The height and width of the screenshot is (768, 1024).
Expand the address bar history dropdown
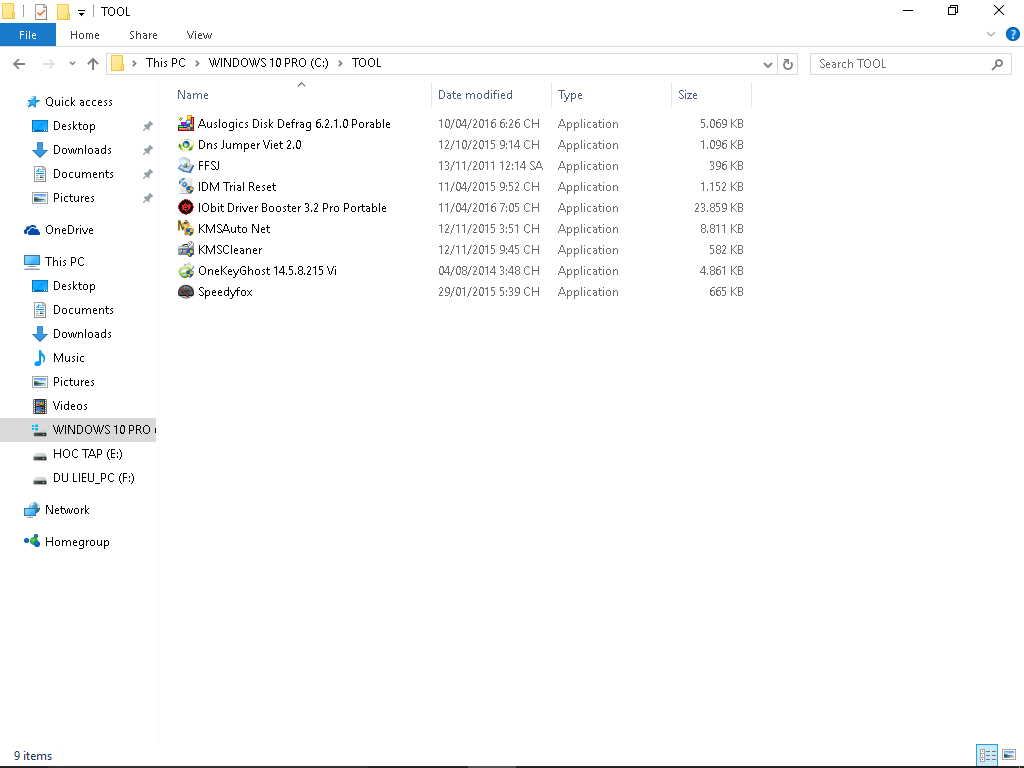pyautogui.click(x=768, y=64)
